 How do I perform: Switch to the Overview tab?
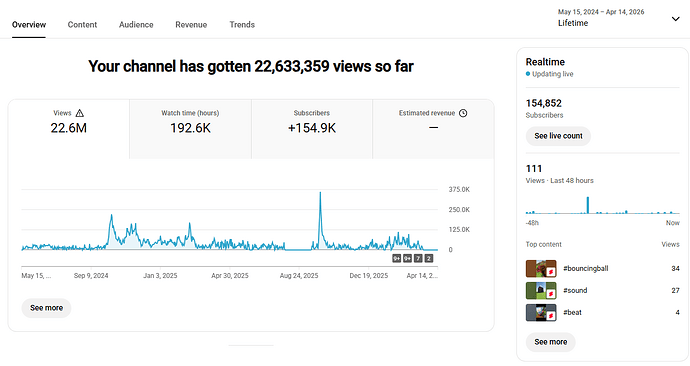29,25
